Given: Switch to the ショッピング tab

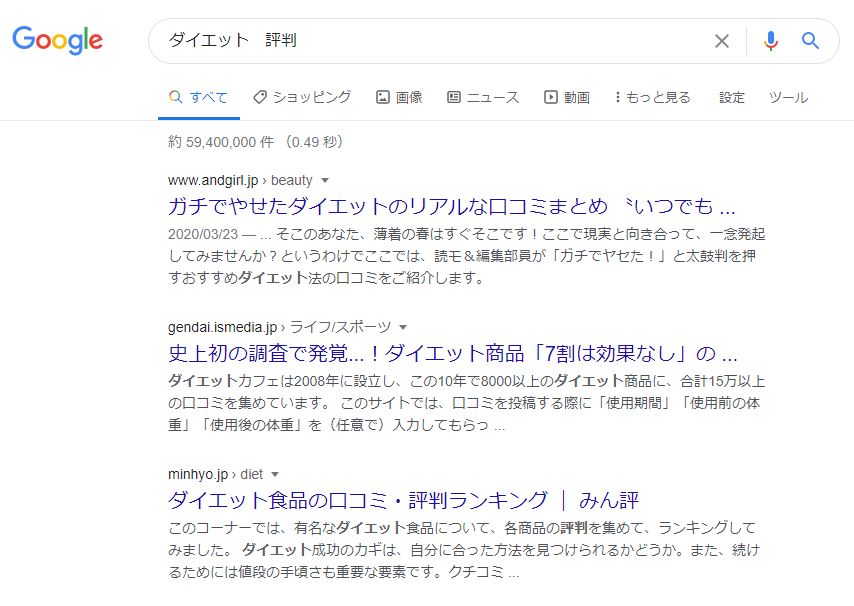Looking at the screenshot, I should pos(302,97).
